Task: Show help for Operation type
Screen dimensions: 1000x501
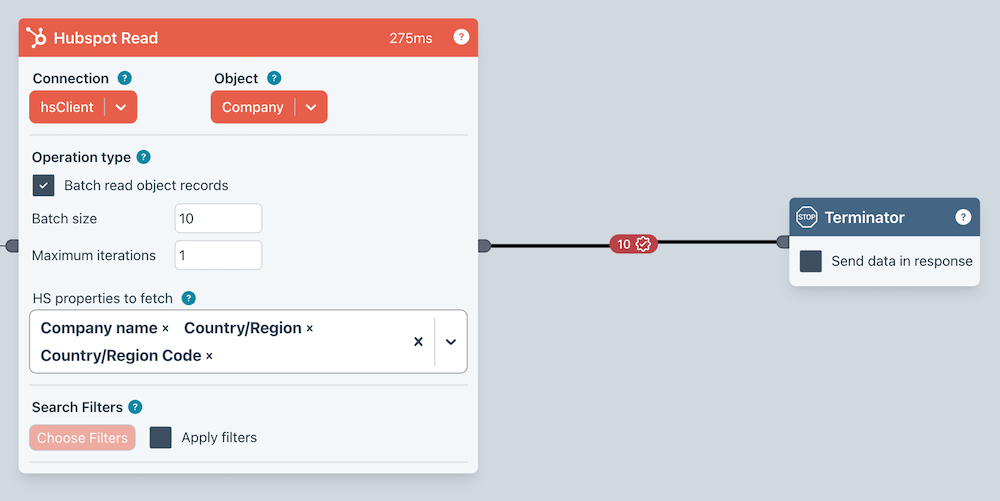Action: [143, 157]
